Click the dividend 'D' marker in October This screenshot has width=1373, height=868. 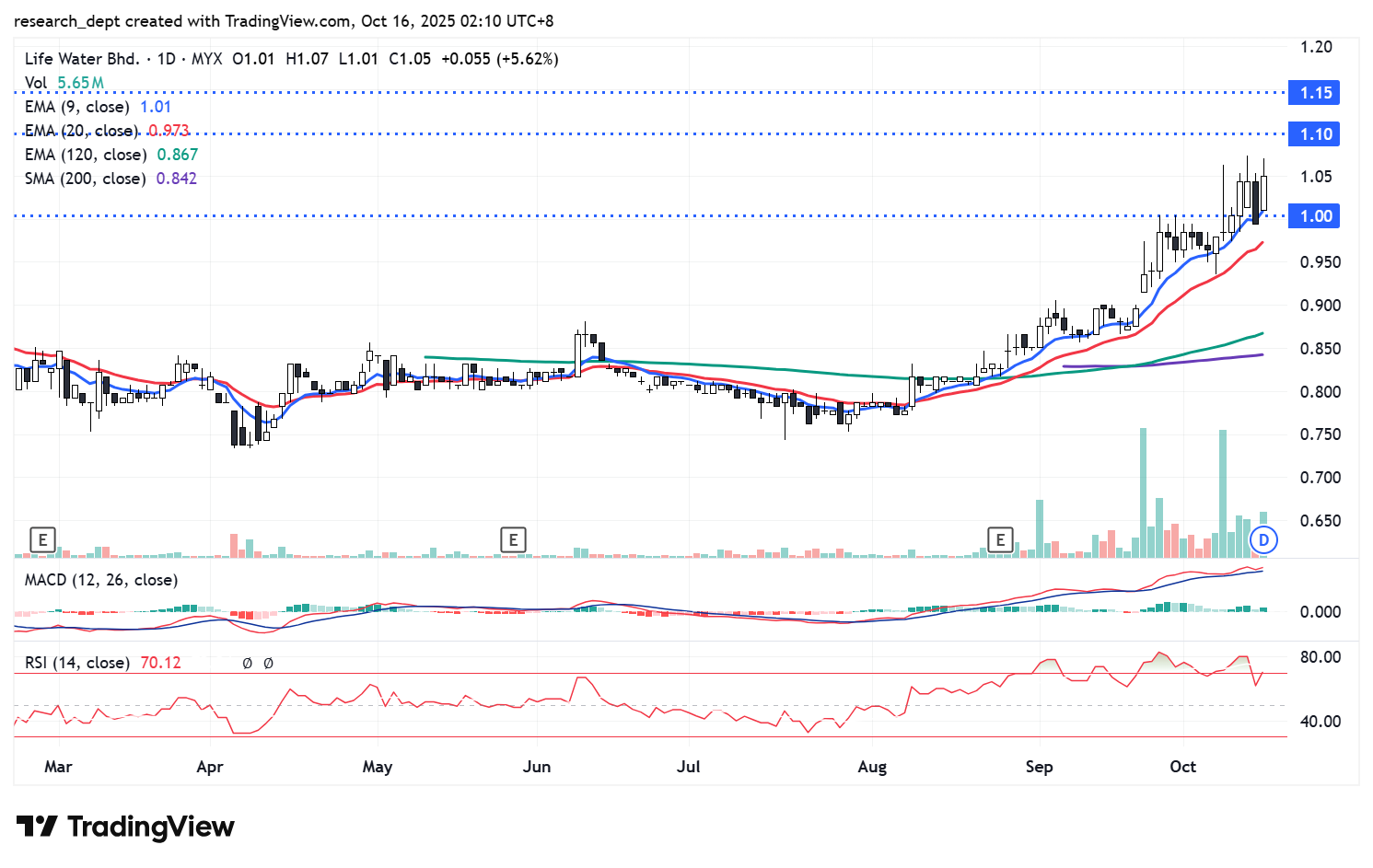coord(1263,540)
